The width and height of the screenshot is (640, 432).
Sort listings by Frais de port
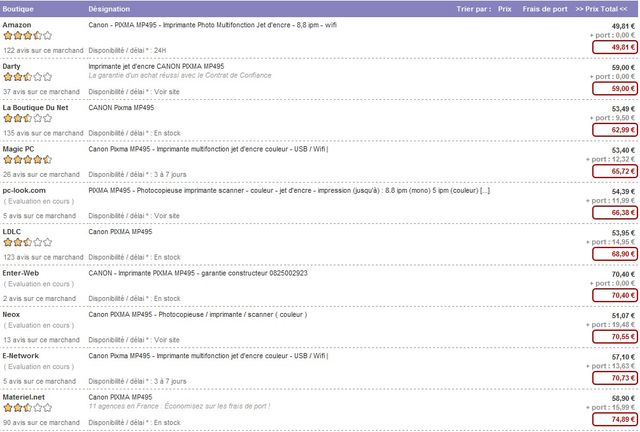[x=545, y=9]
